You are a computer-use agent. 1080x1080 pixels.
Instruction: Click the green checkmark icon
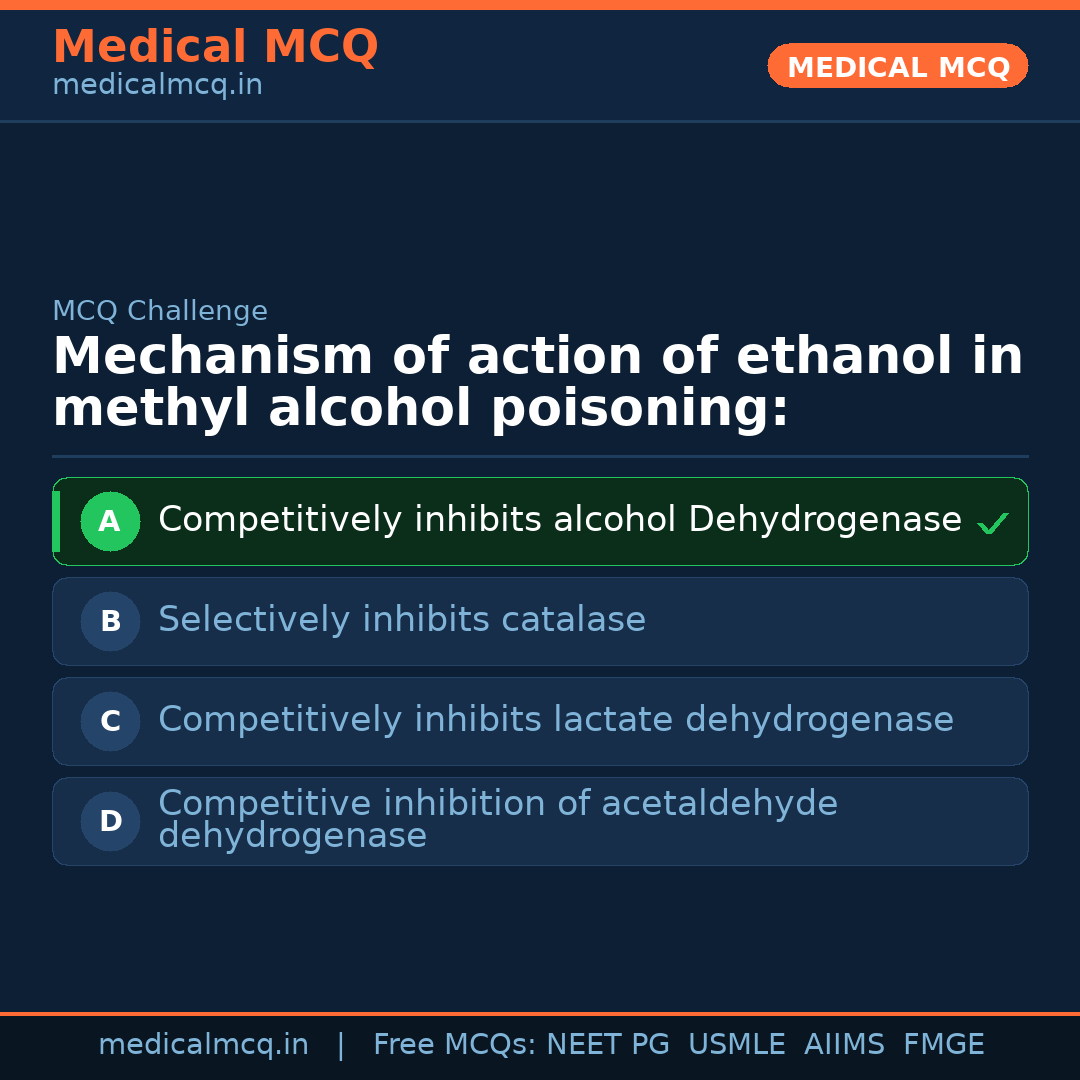pos(992,523)
